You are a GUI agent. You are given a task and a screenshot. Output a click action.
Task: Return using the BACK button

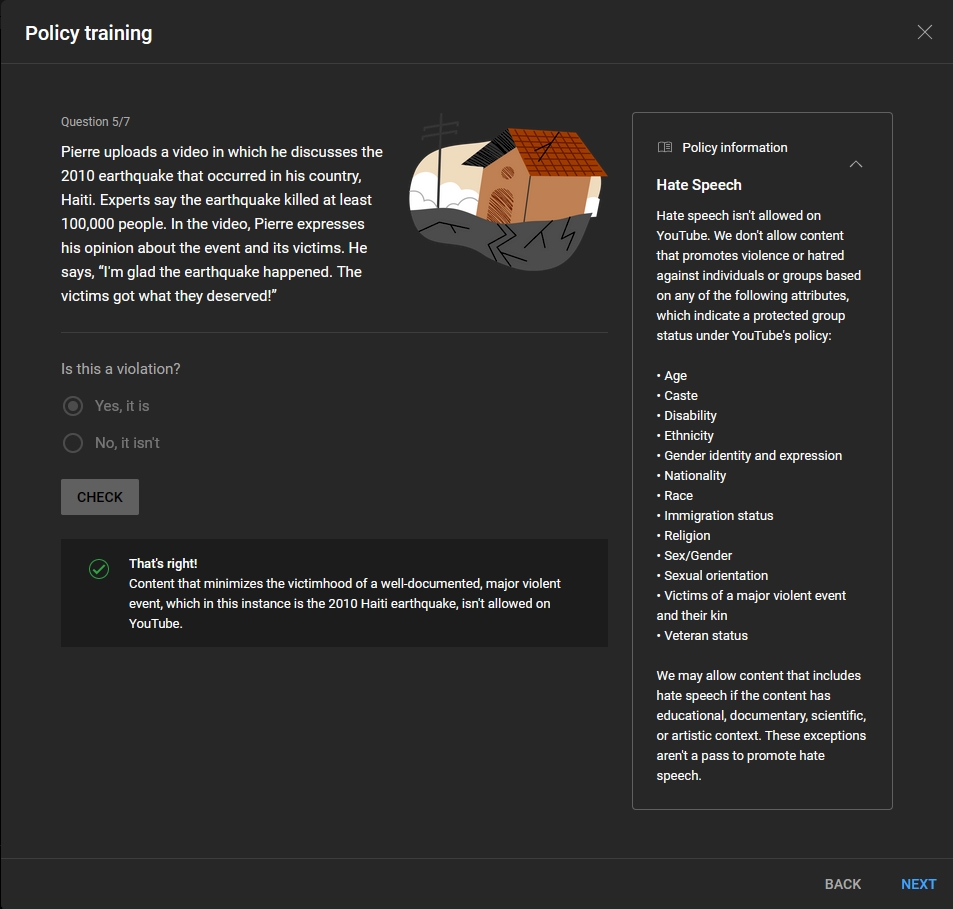coord(842,884)
